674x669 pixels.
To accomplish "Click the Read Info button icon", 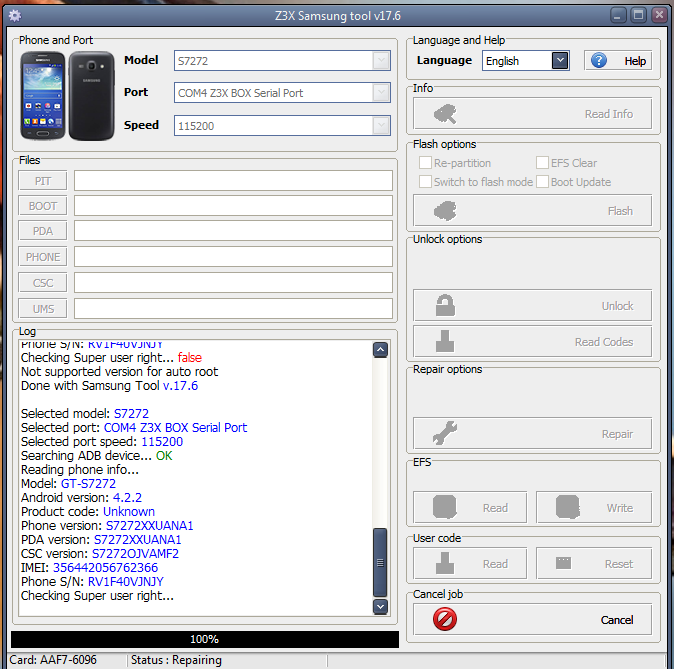I will (445, 114).
